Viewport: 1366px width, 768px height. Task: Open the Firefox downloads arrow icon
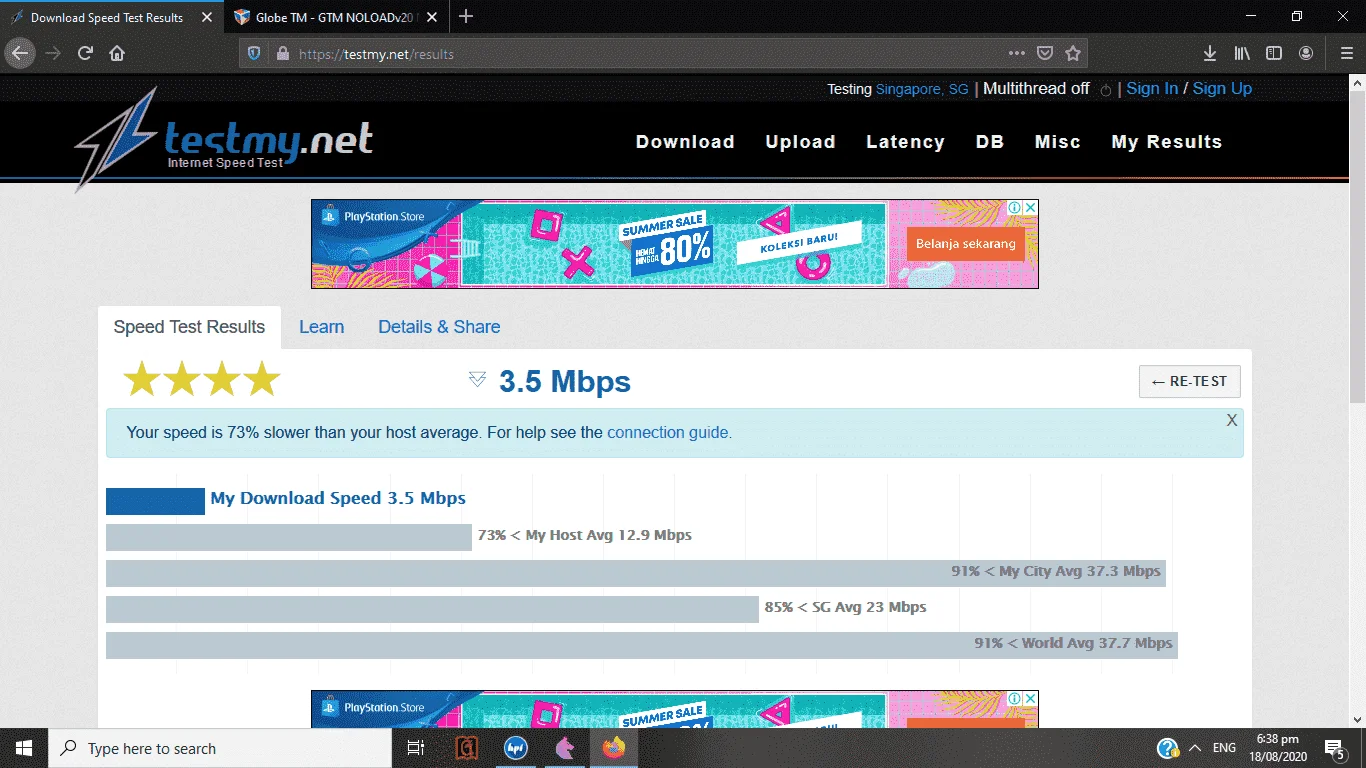[x=1209, y=53]
